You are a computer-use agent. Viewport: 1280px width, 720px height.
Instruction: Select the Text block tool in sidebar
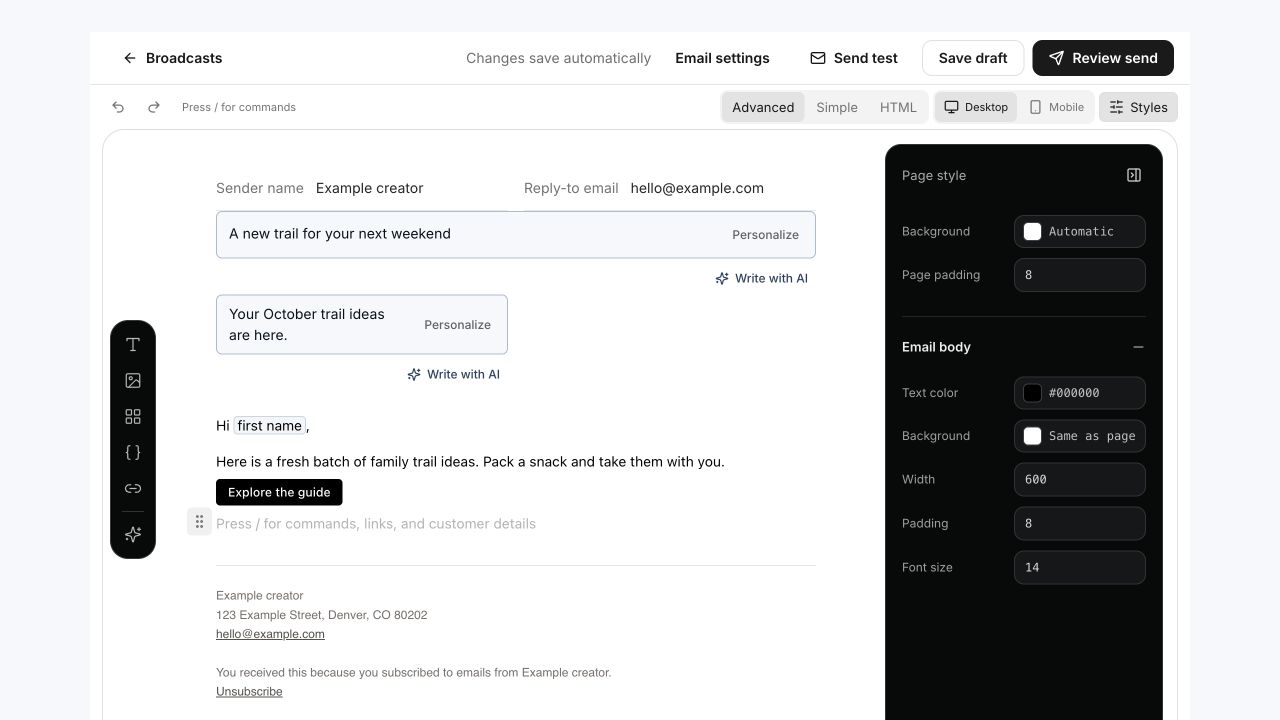tap(133, 345)
